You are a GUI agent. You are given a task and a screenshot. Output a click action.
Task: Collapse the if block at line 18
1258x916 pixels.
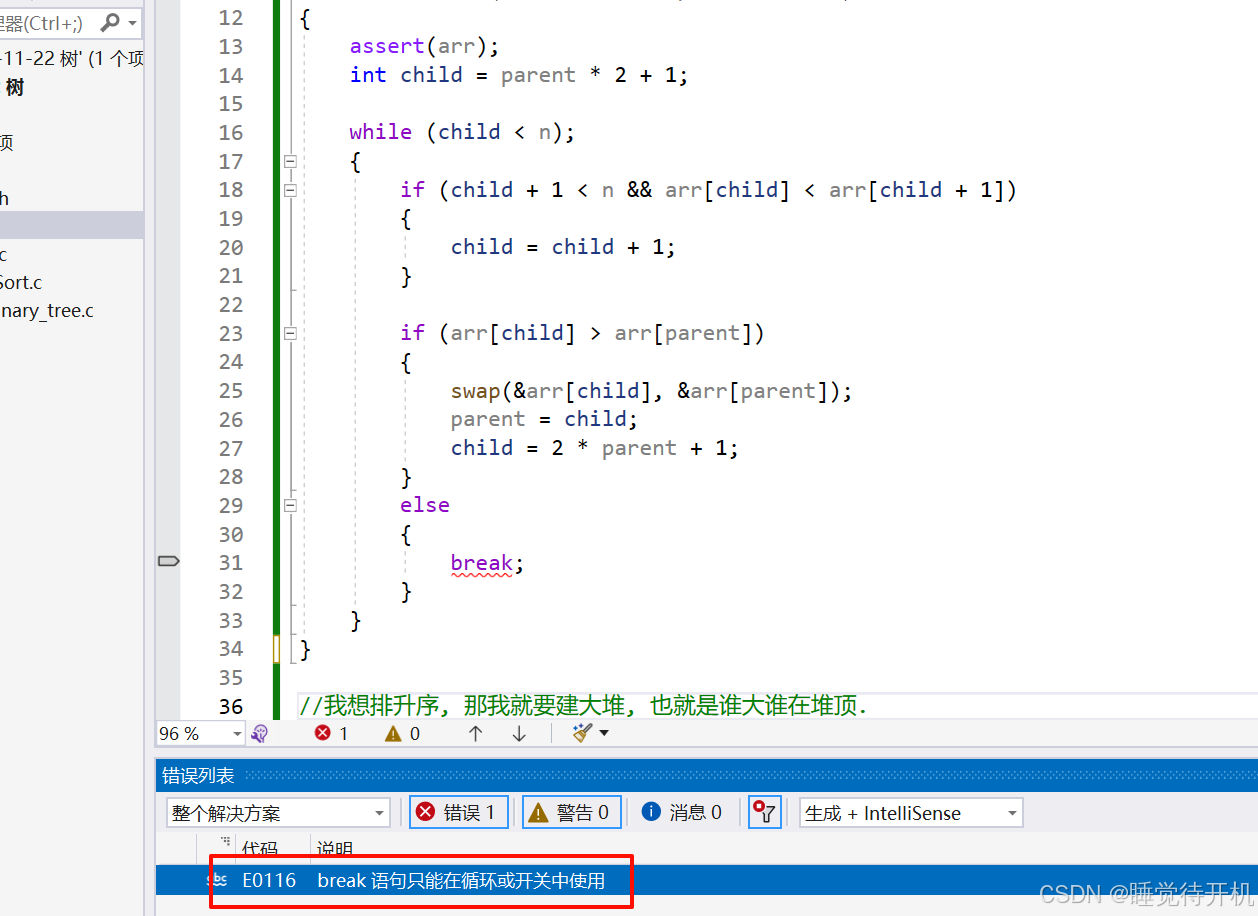point(290,190)
